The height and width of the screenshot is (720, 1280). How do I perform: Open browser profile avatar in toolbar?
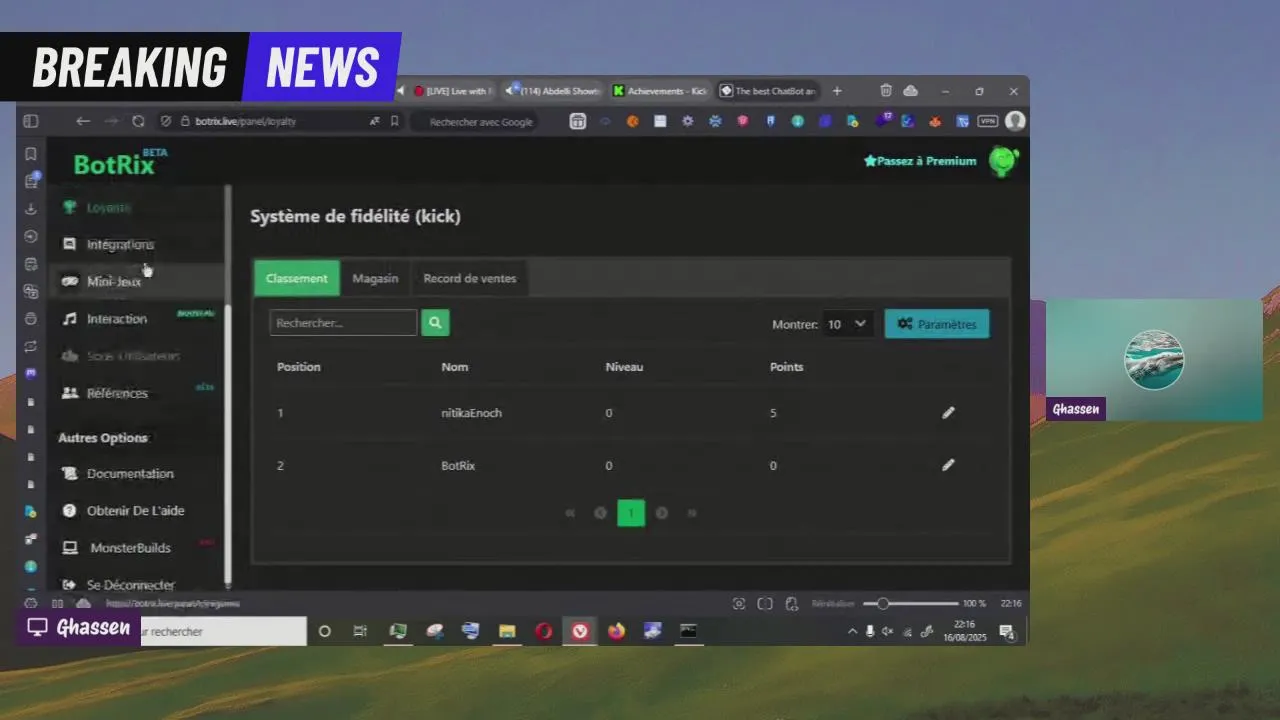pos(1015,121)
